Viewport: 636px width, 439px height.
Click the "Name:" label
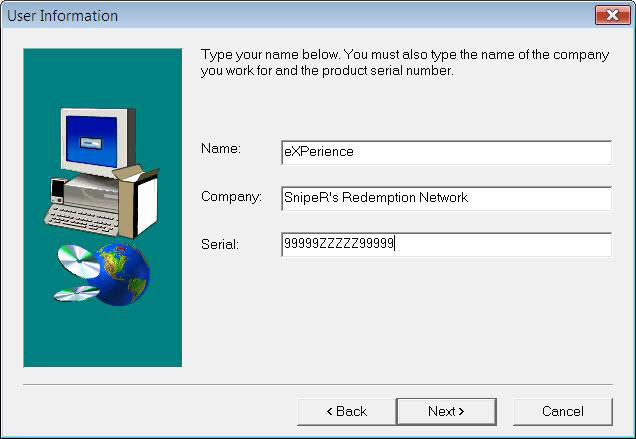(x=221, y=148)
